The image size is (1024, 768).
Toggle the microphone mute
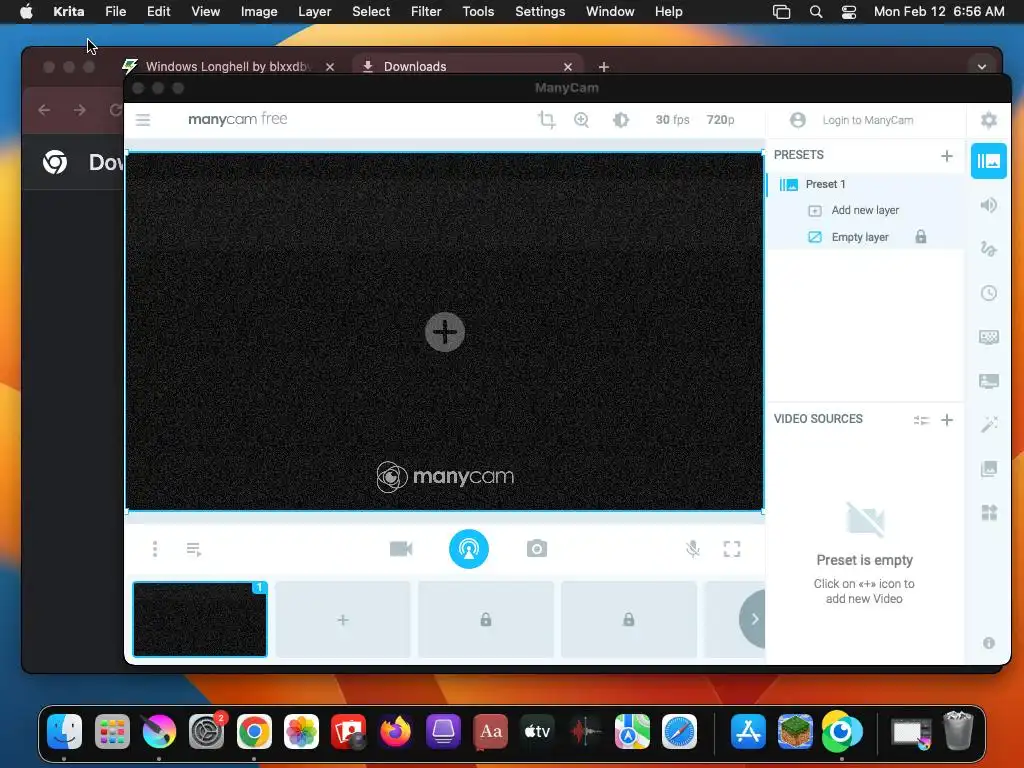pos(693,549)
